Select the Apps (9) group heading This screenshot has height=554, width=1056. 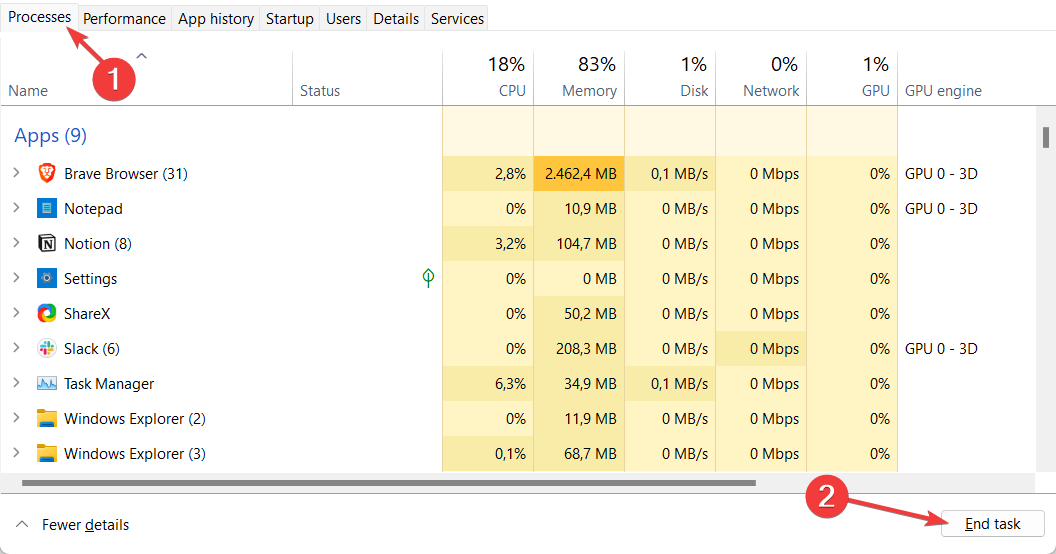click(x=51, y=135)
